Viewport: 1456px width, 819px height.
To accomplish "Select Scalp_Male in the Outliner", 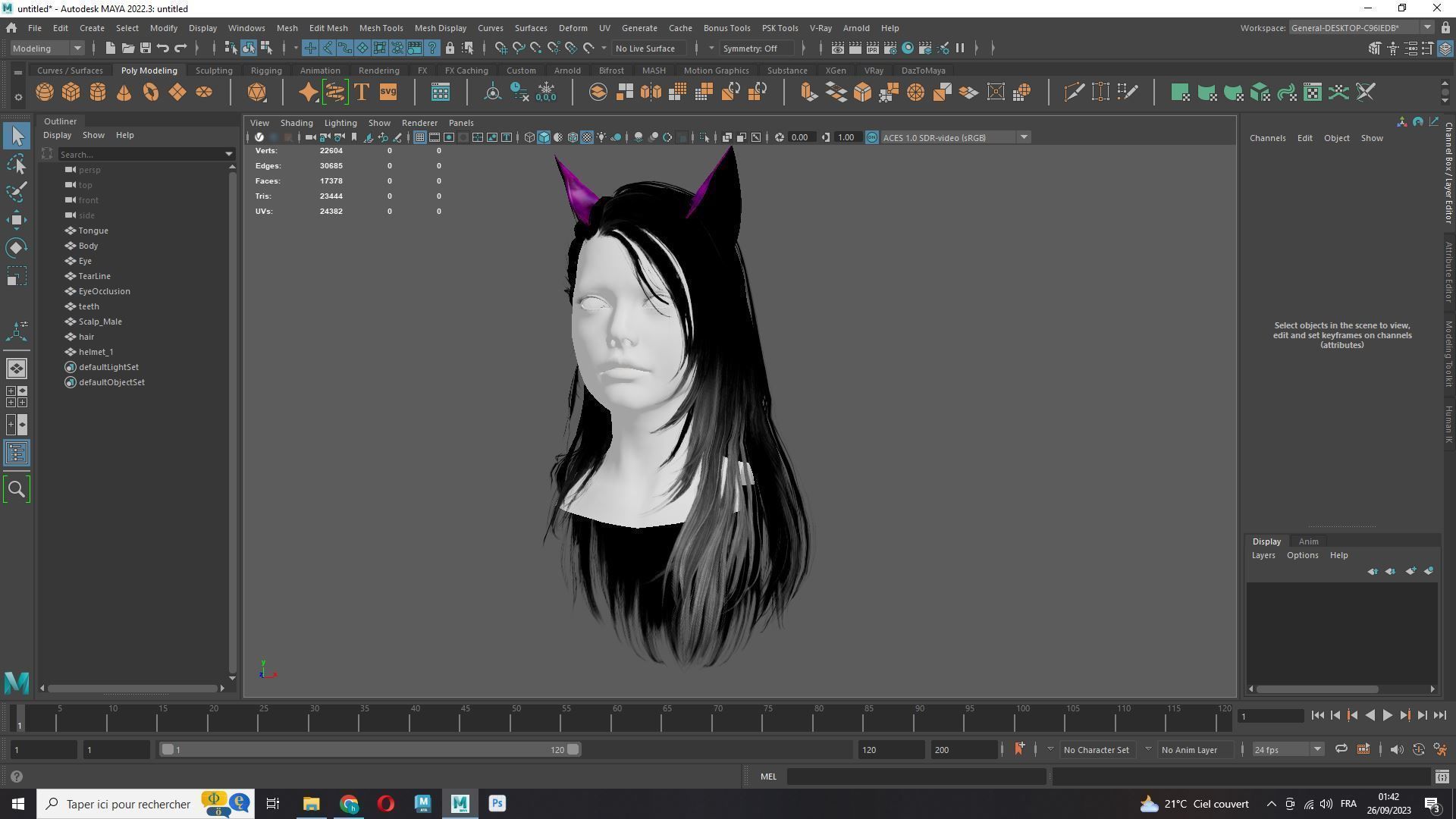I will coord(100,322).
